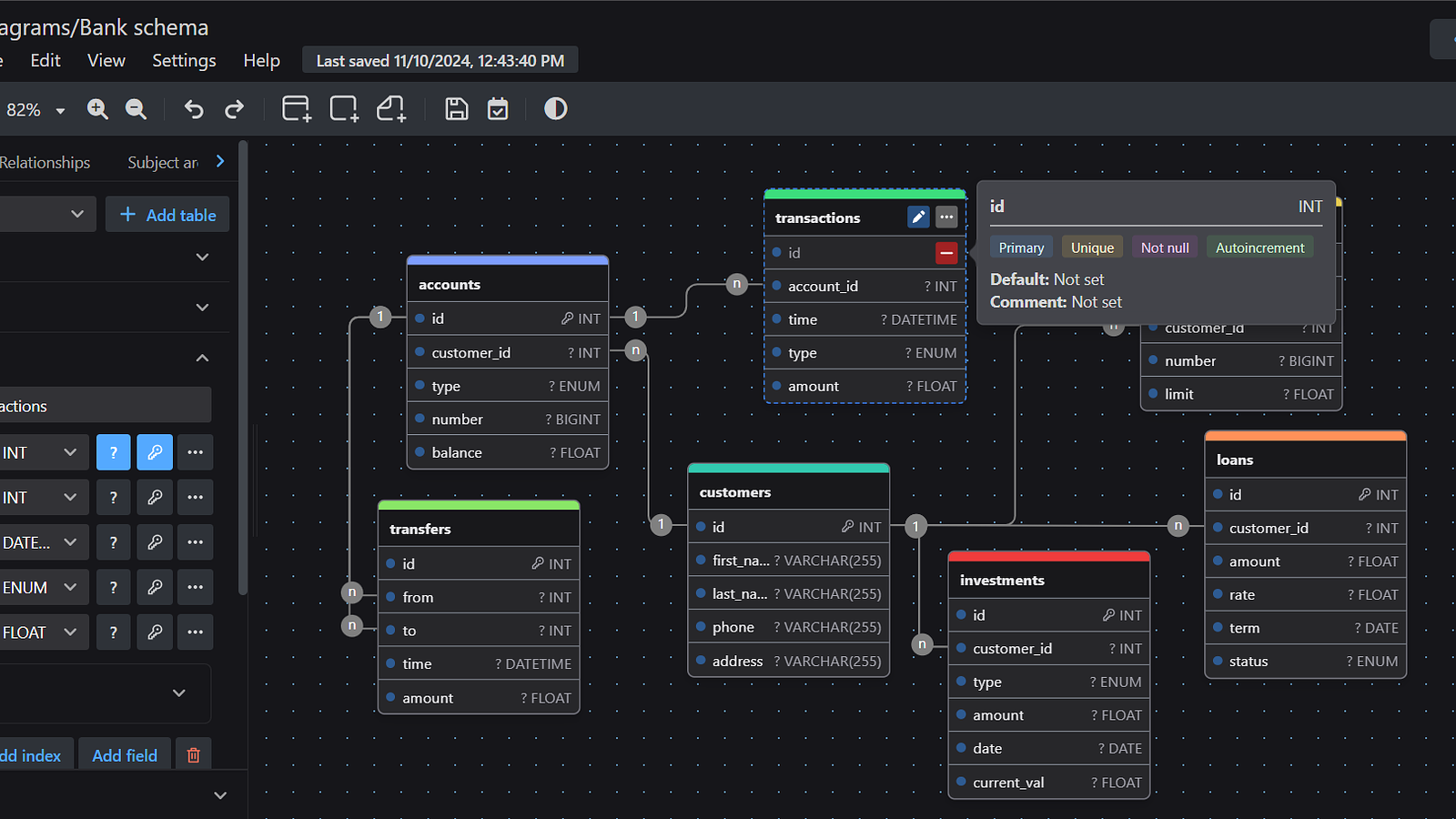Click the Add table button

click(167, 214)
